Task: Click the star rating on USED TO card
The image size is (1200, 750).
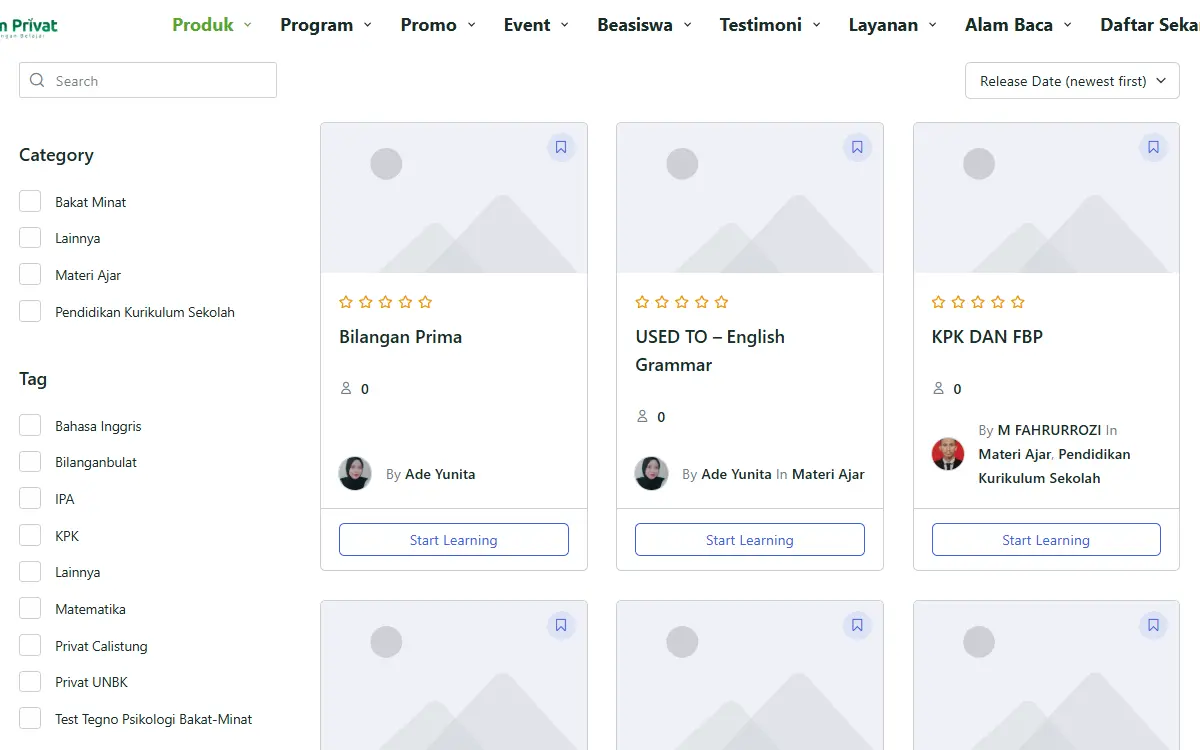Action: pos(682,302)
